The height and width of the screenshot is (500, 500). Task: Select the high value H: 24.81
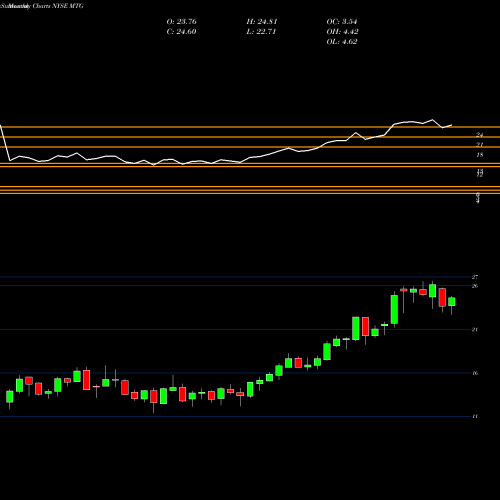[262, 22]
